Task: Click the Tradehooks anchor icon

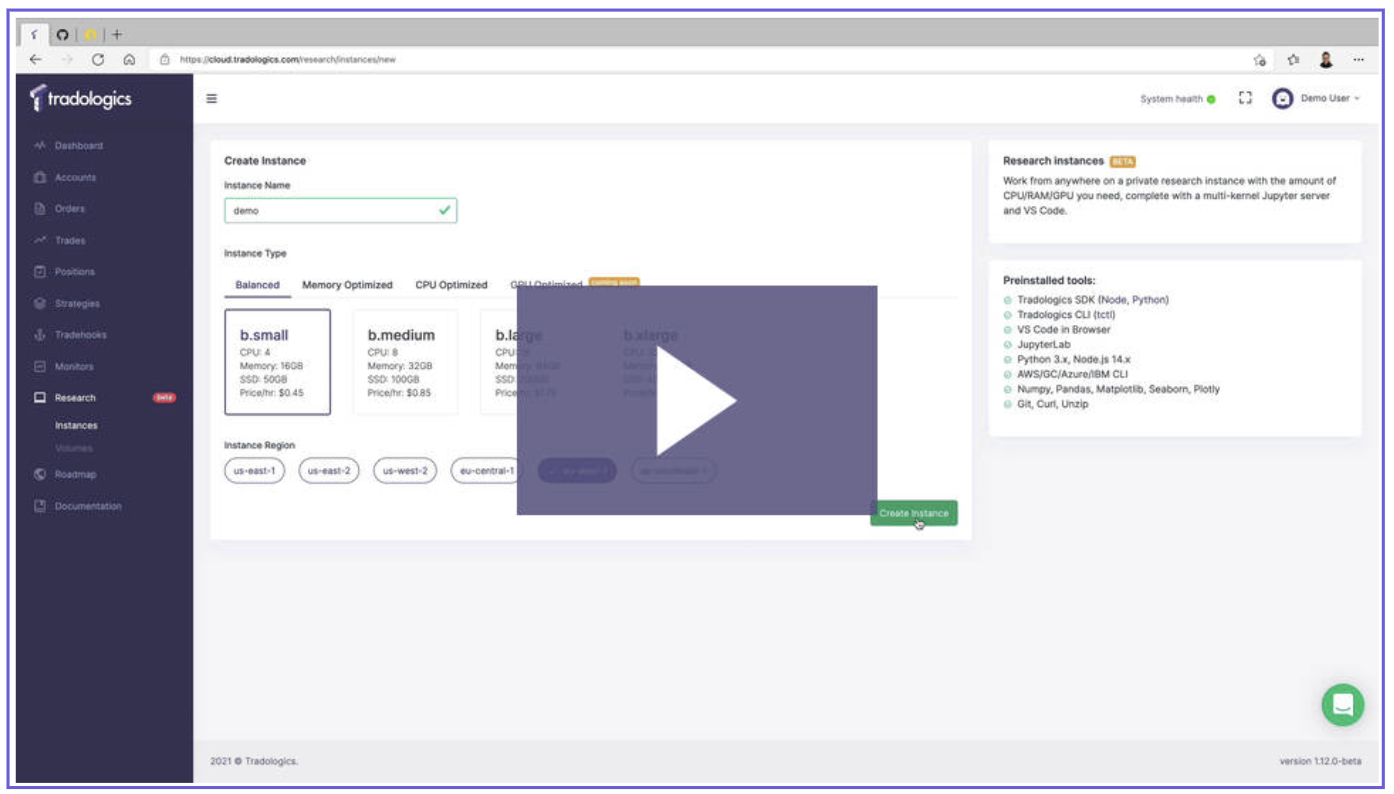Action: (x=40, y=335)
